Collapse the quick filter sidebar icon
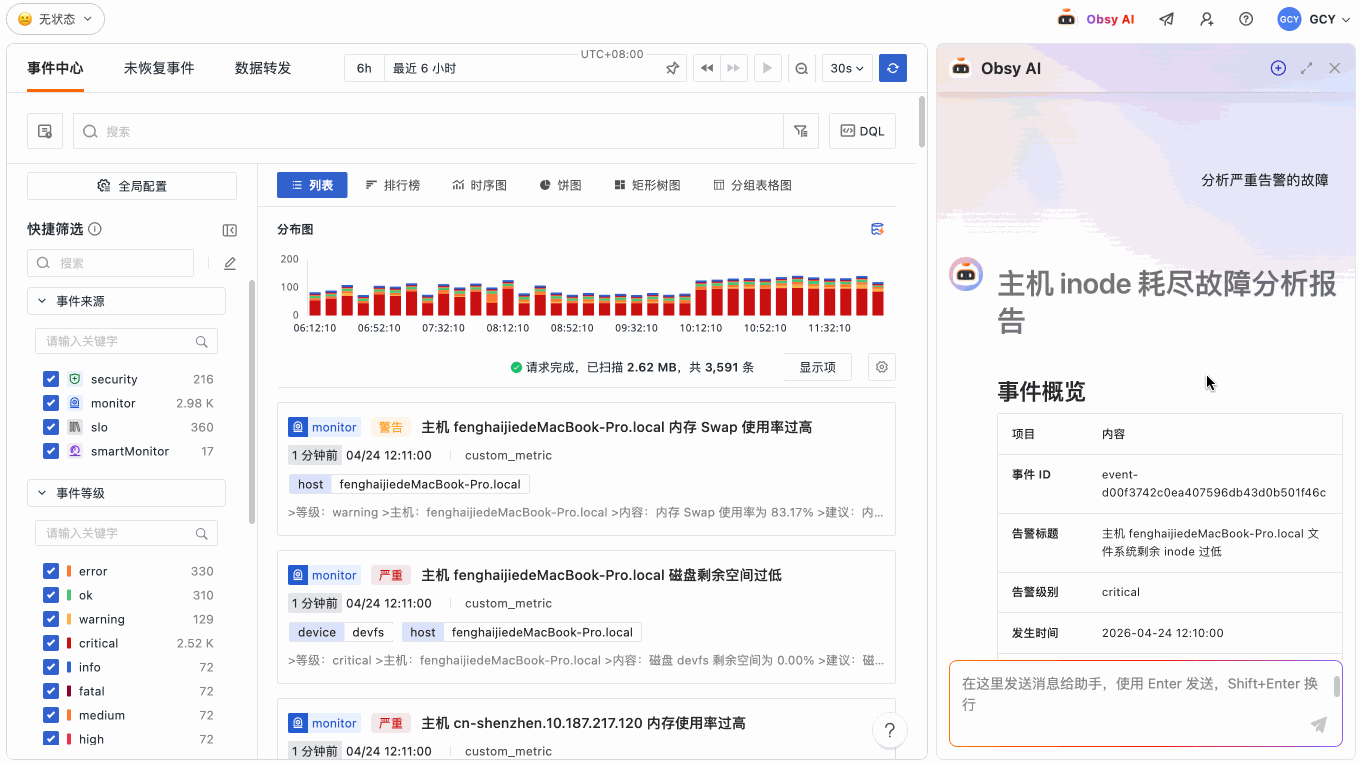Screen dimensions: 1360x765 point(230,230)
